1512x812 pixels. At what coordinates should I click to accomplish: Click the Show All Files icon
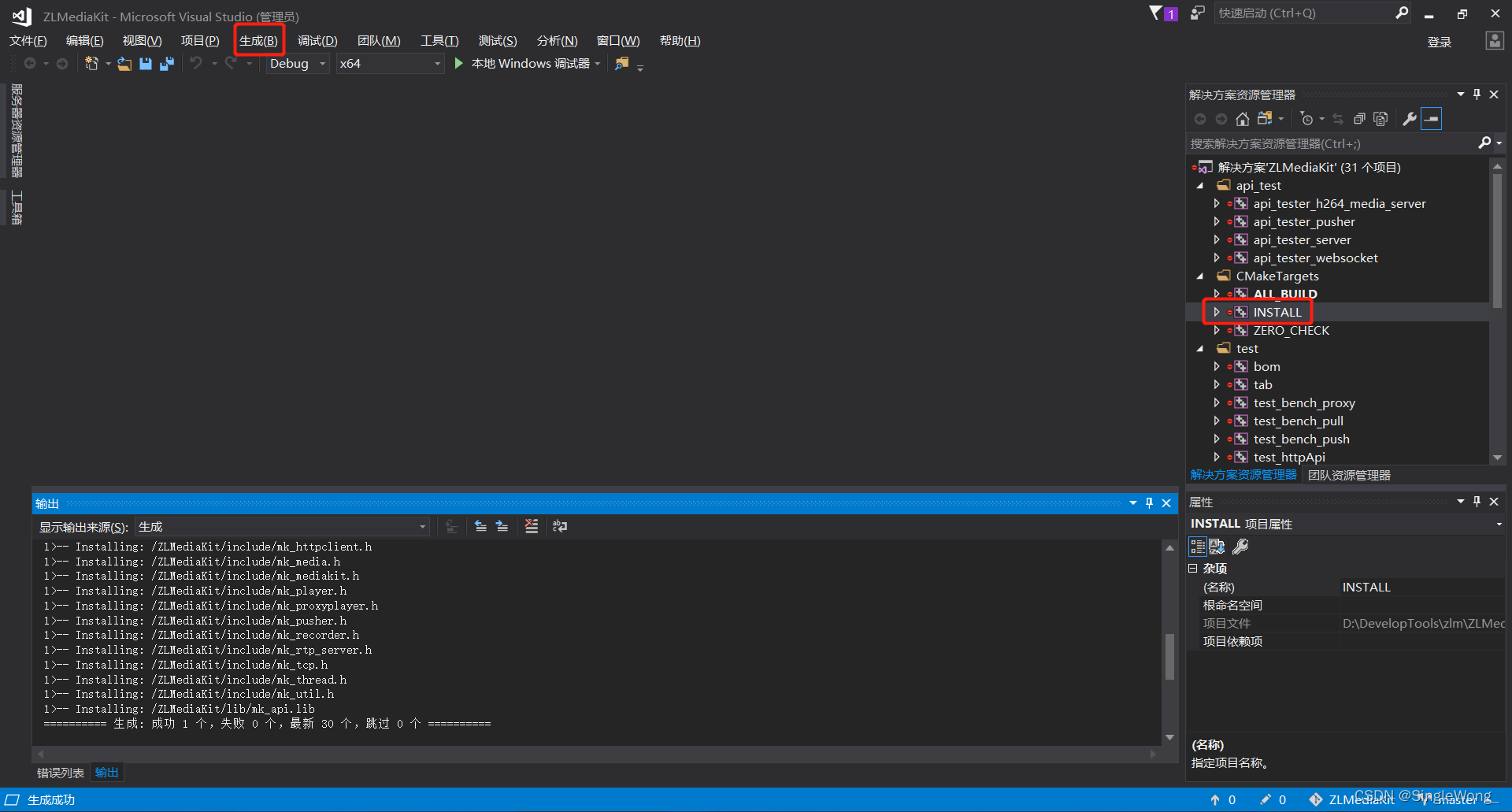(1380, 119)
